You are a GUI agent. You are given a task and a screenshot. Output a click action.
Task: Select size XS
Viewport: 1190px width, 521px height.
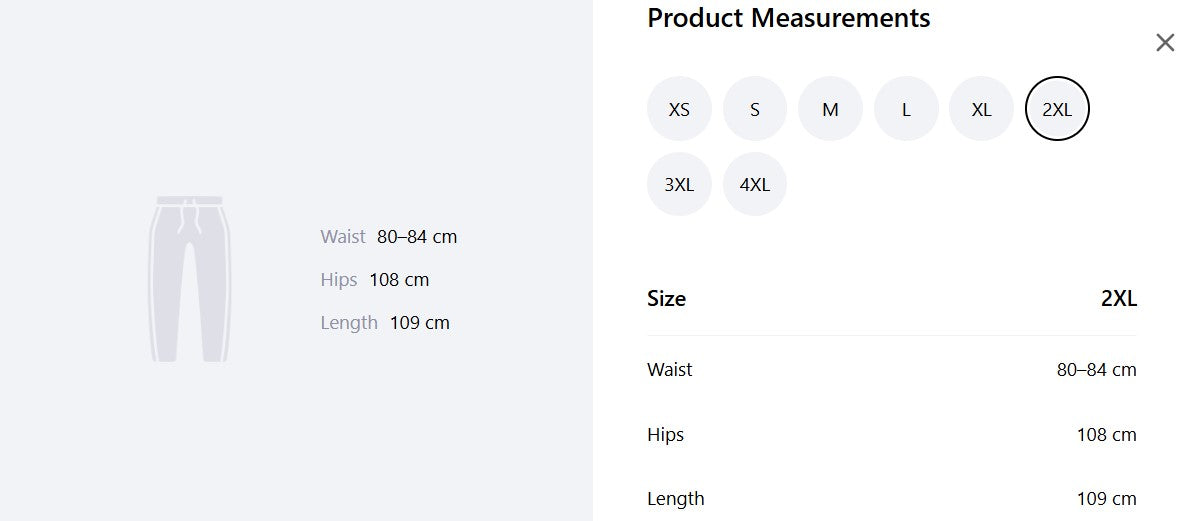click(679, 109)
